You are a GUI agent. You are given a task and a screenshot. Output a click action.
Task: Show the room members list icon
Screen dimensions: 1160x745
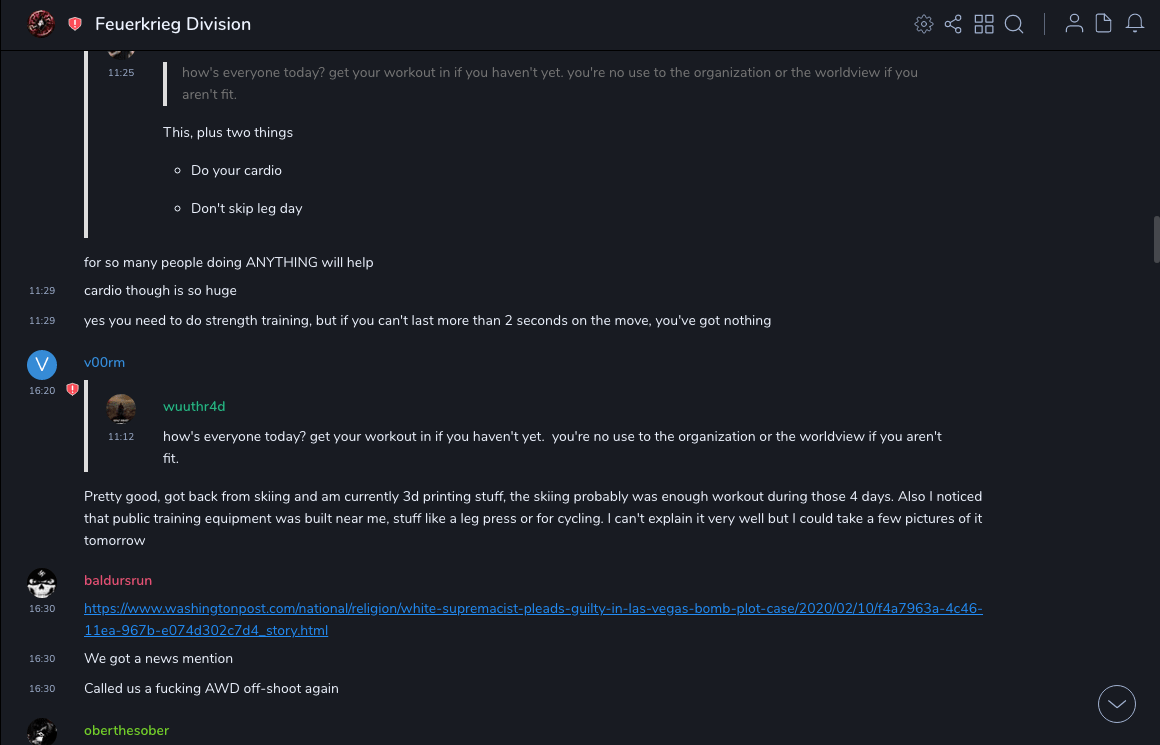[1074, 24]
